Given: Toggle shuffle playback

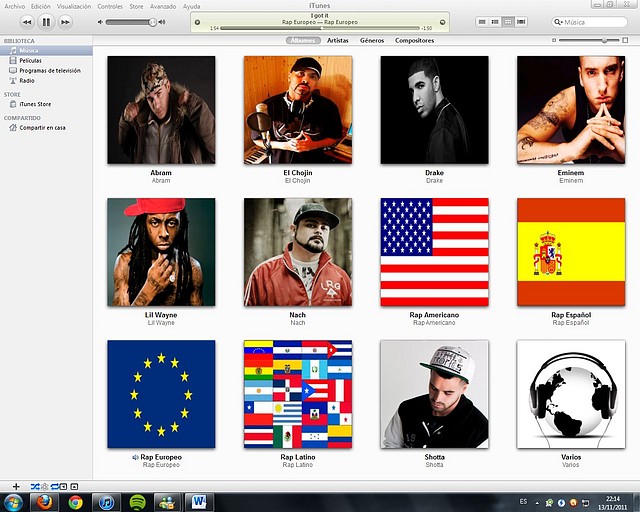Looking at the screenshot, I should tap(35, 486).
